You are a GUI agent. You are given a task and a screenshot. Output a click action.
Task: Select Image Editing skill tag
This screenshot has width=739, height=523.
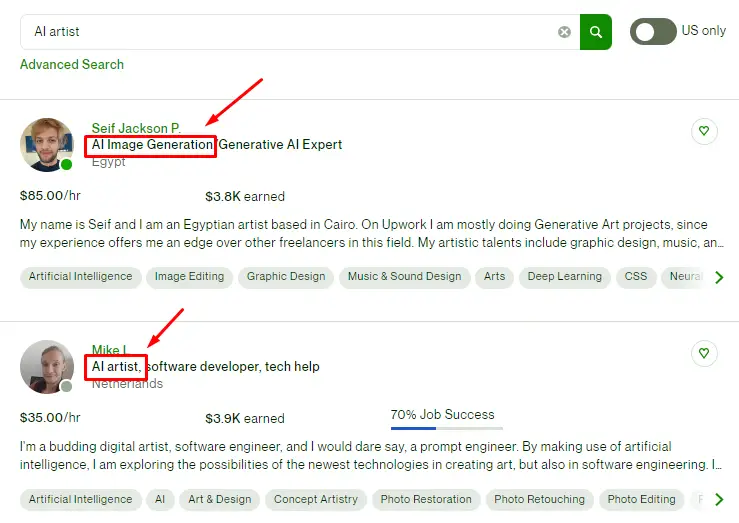point(189,277)
